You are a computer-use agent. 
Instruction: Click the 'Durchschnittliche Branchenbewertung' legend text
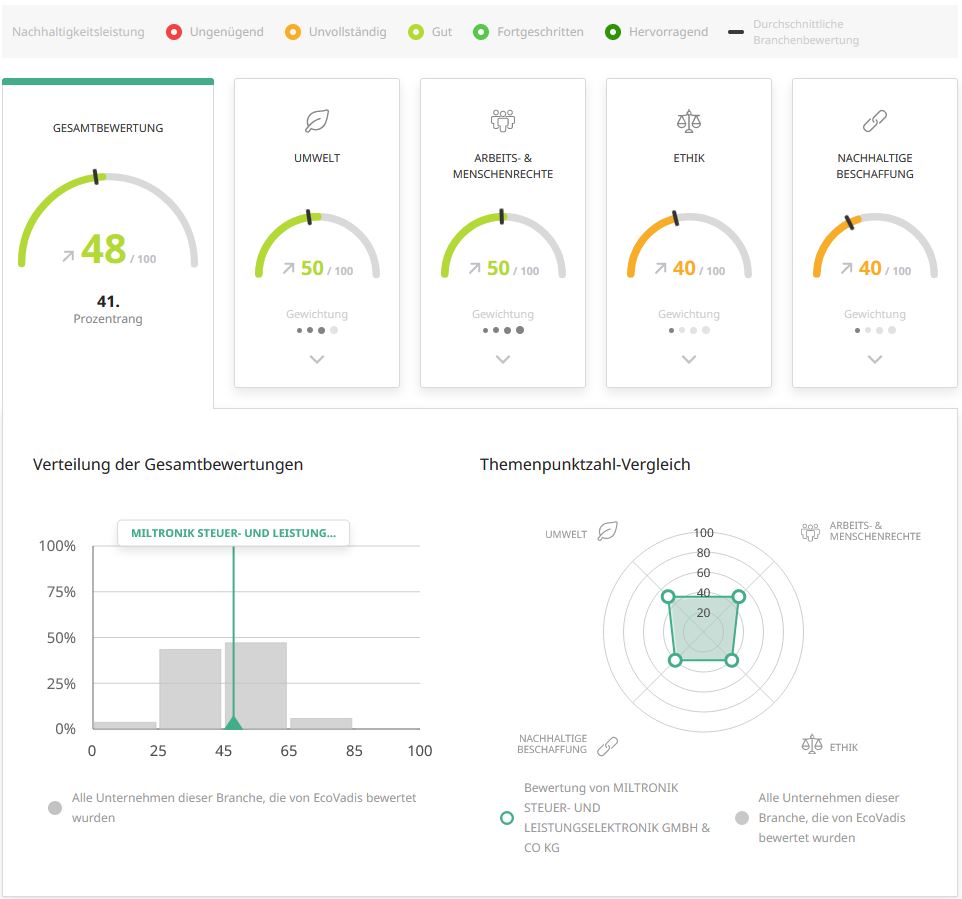[806, 32]
